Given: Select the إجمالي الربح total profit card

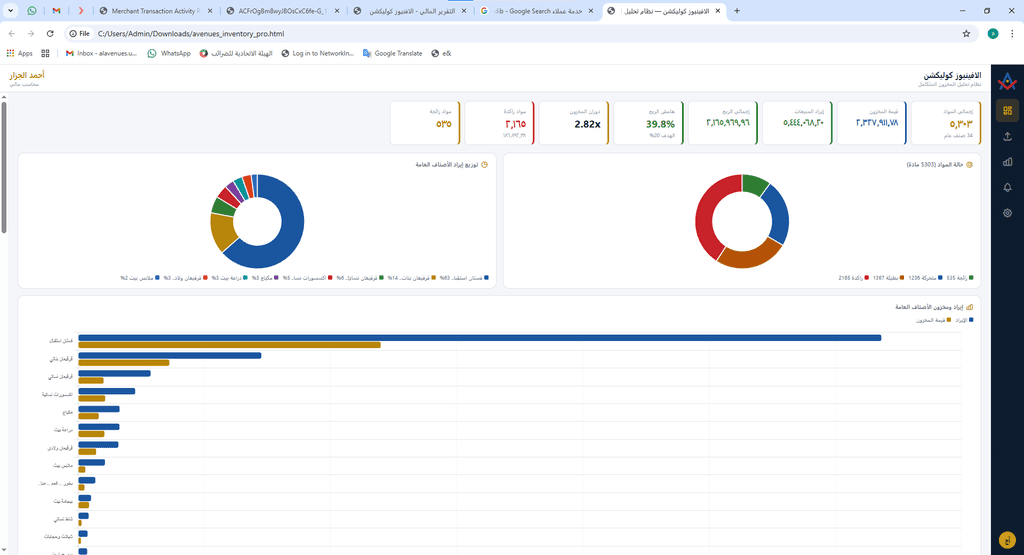Looking at the screenshot, I should [x=722, y=123].
